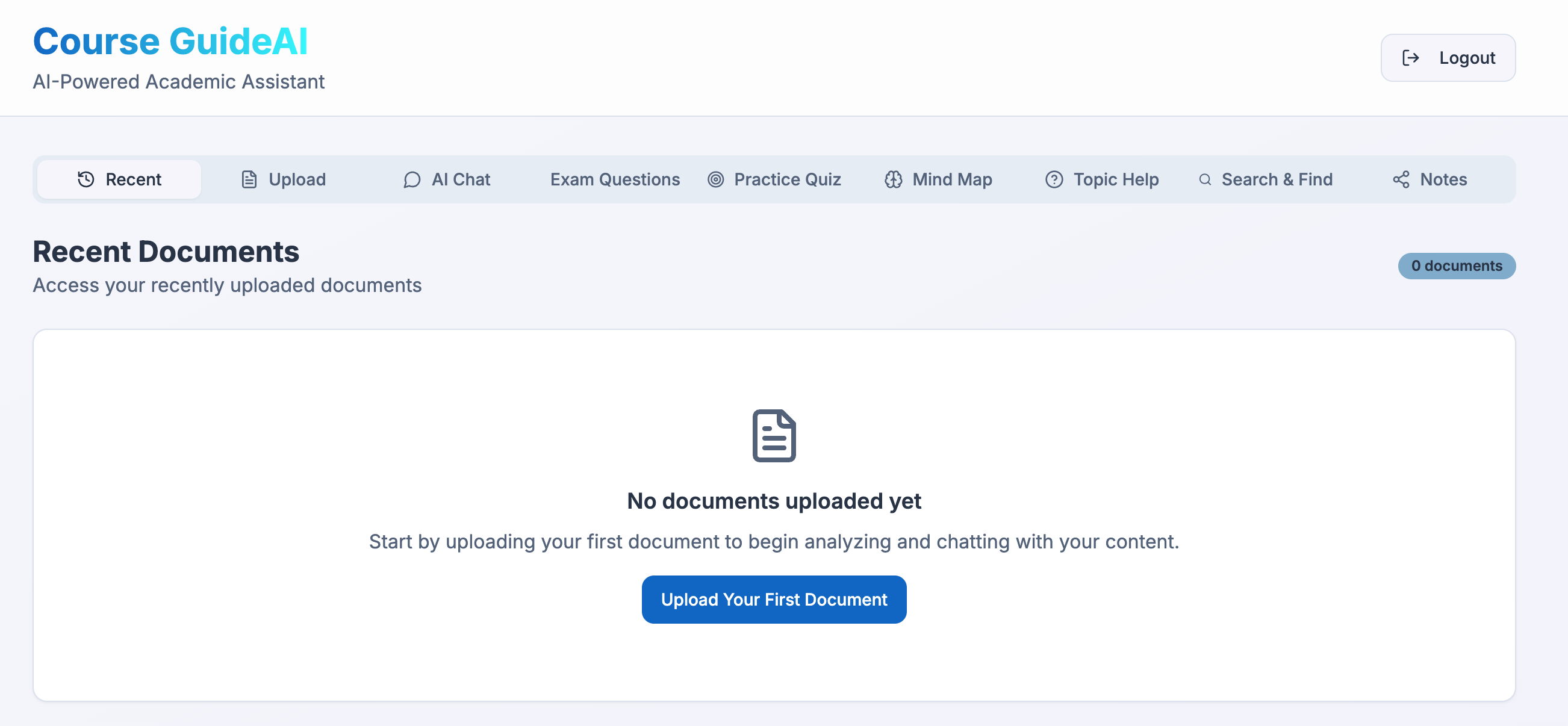The height and width of the screenshot is (726, 1568).
Task: Open the Upload tab
Action: pos(297,179)
